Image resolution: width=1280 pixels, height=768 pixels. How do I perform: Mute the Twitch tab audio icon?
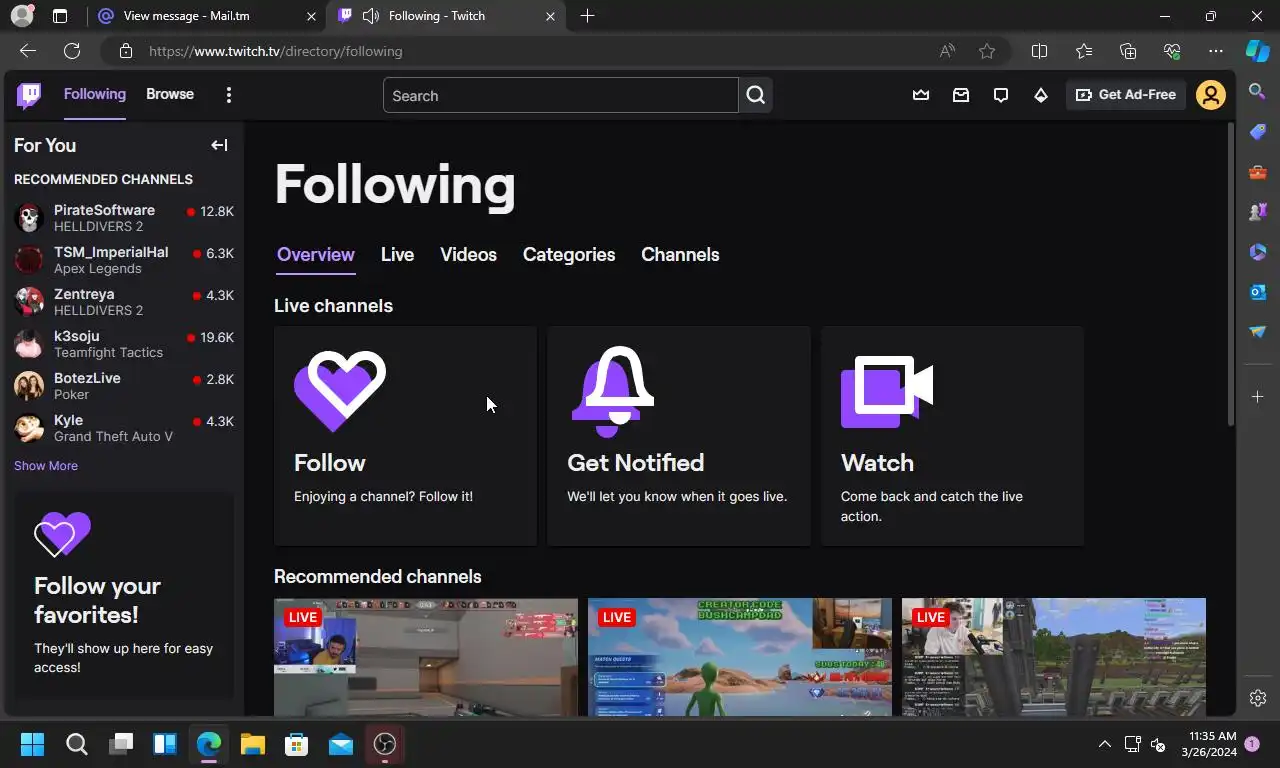pos(371,16)
